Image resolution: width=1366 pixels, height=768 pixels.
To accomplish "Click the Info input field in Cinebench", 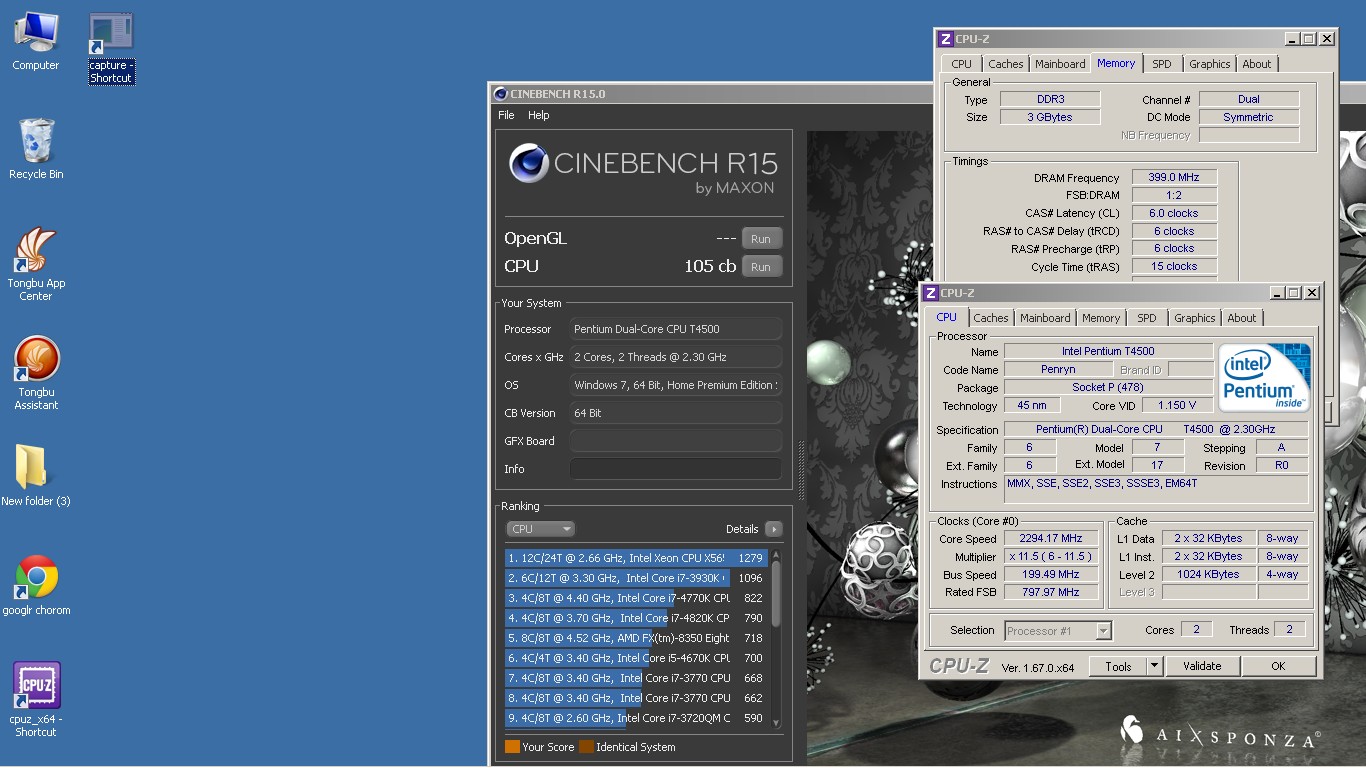I will click(675, 469).
